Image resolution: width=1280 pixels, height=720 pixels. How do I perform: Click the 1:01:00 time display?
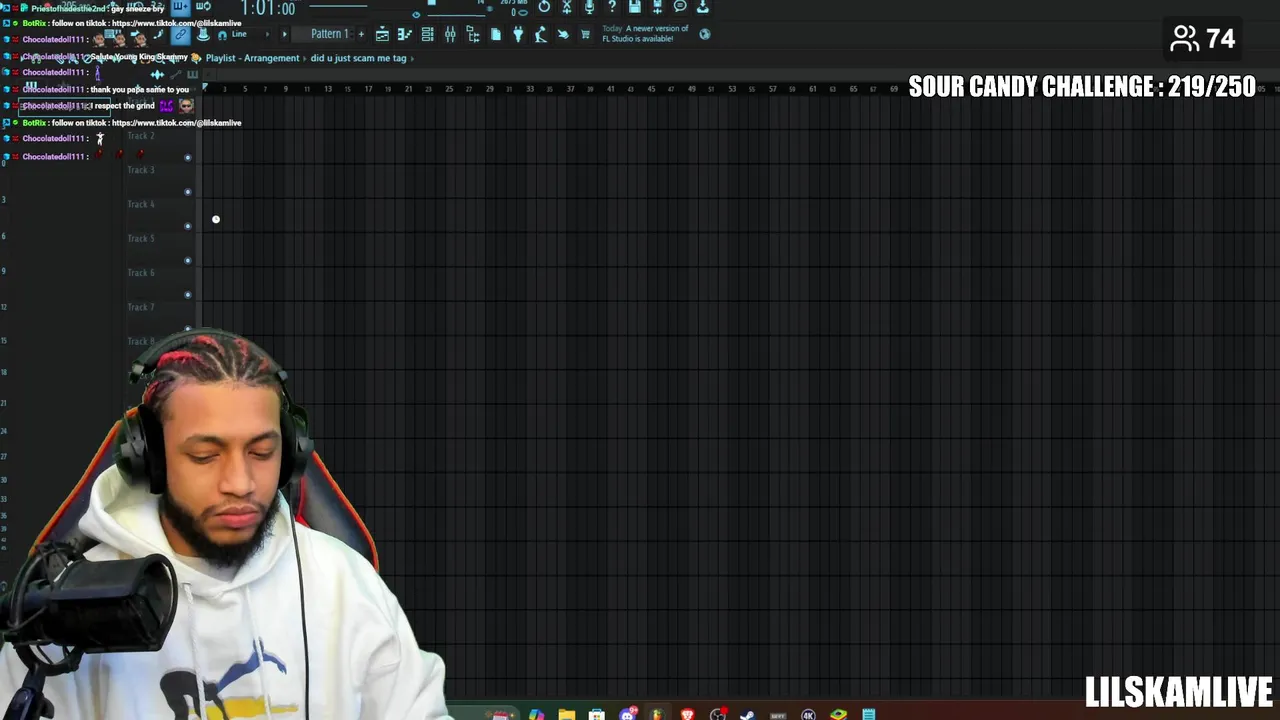268,9
